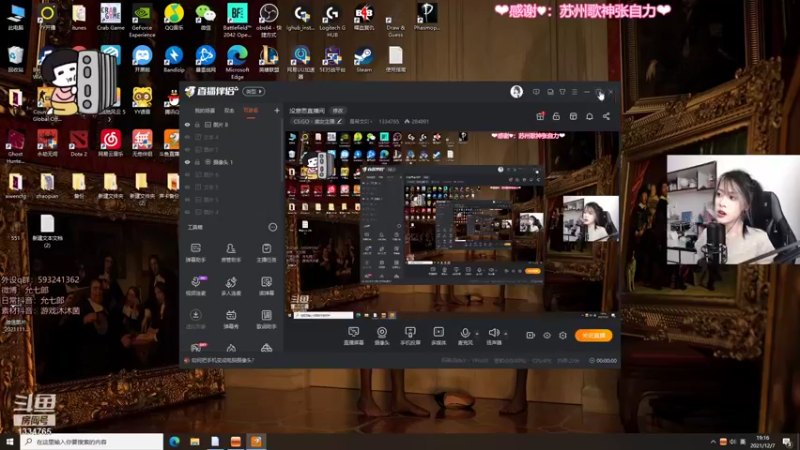
Task: Select the 图片 8 source row
Action: (x=232, y=124)
